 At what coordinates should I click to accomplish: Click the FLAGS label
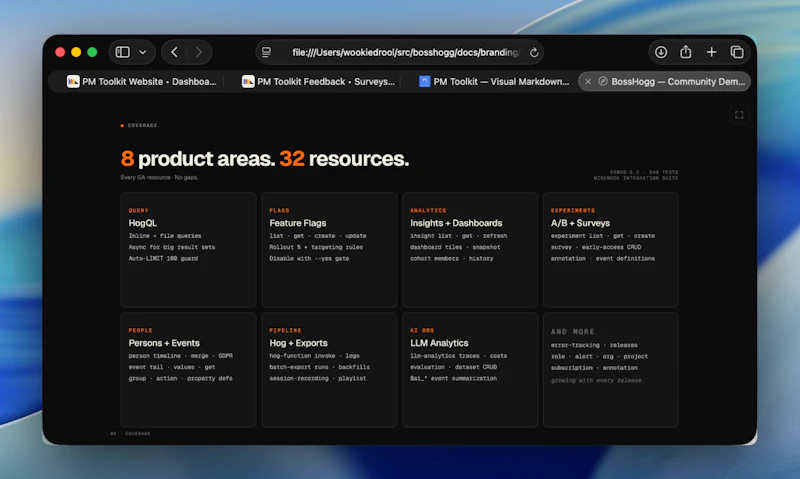tap(279, 210)
